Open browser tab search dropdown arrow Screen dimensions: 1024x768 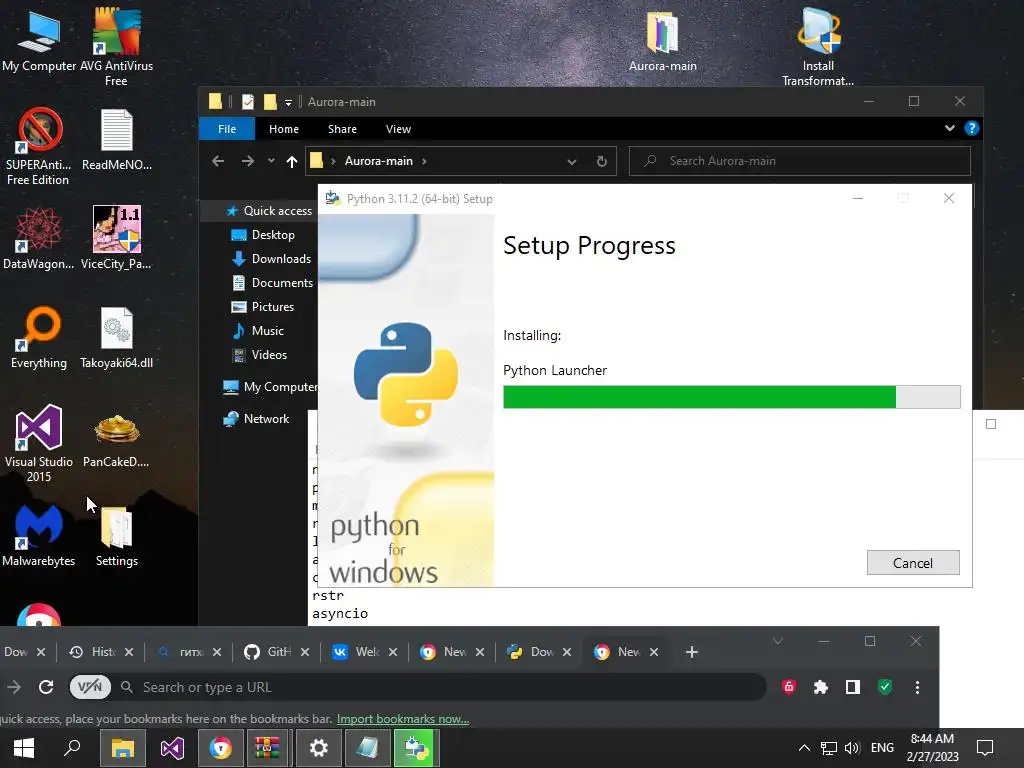pyautogui.click(x=778, y=641)
